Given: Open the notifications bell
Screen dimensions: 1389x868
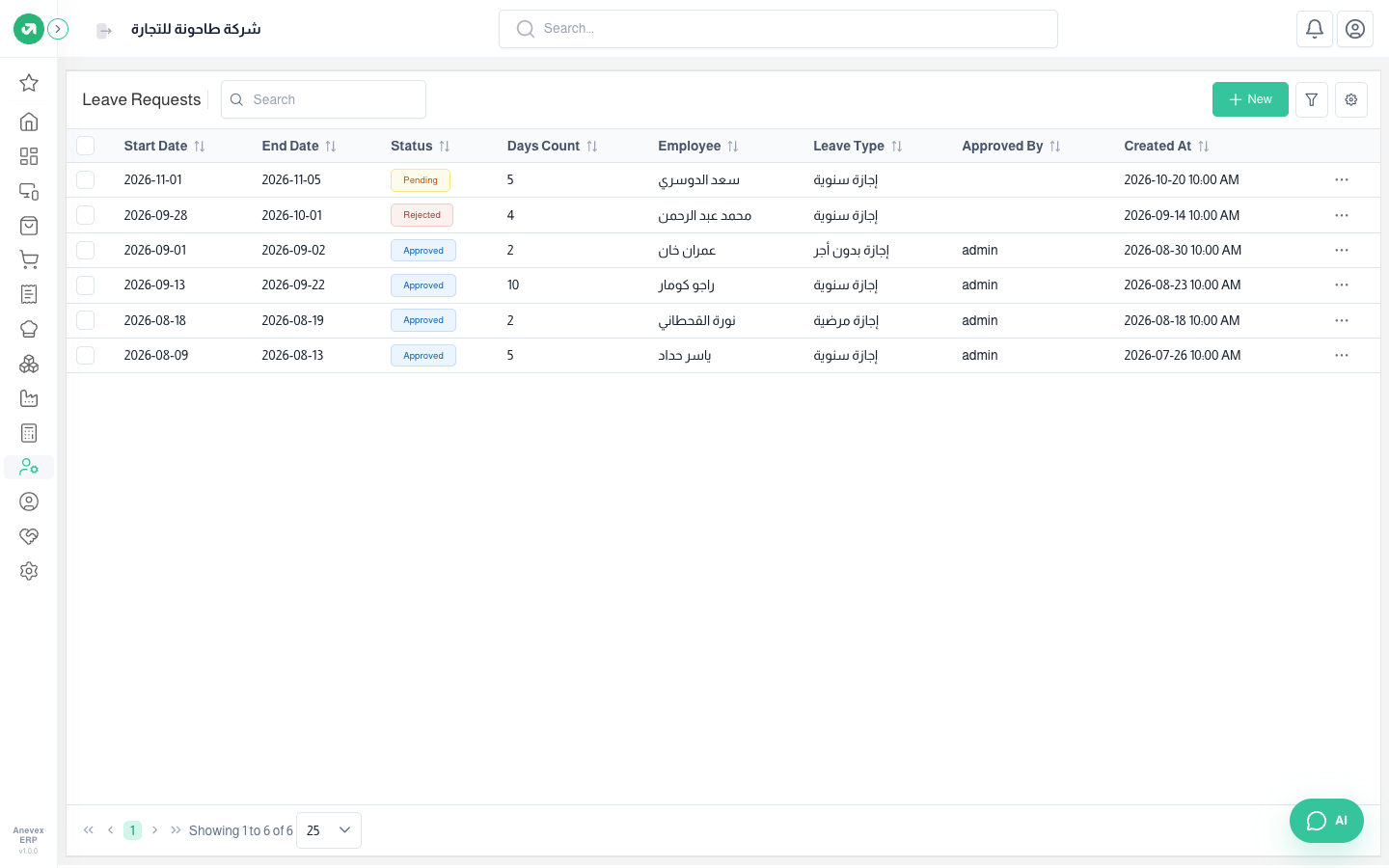Looking at the screenshot, I should [x=1315, y=29].
